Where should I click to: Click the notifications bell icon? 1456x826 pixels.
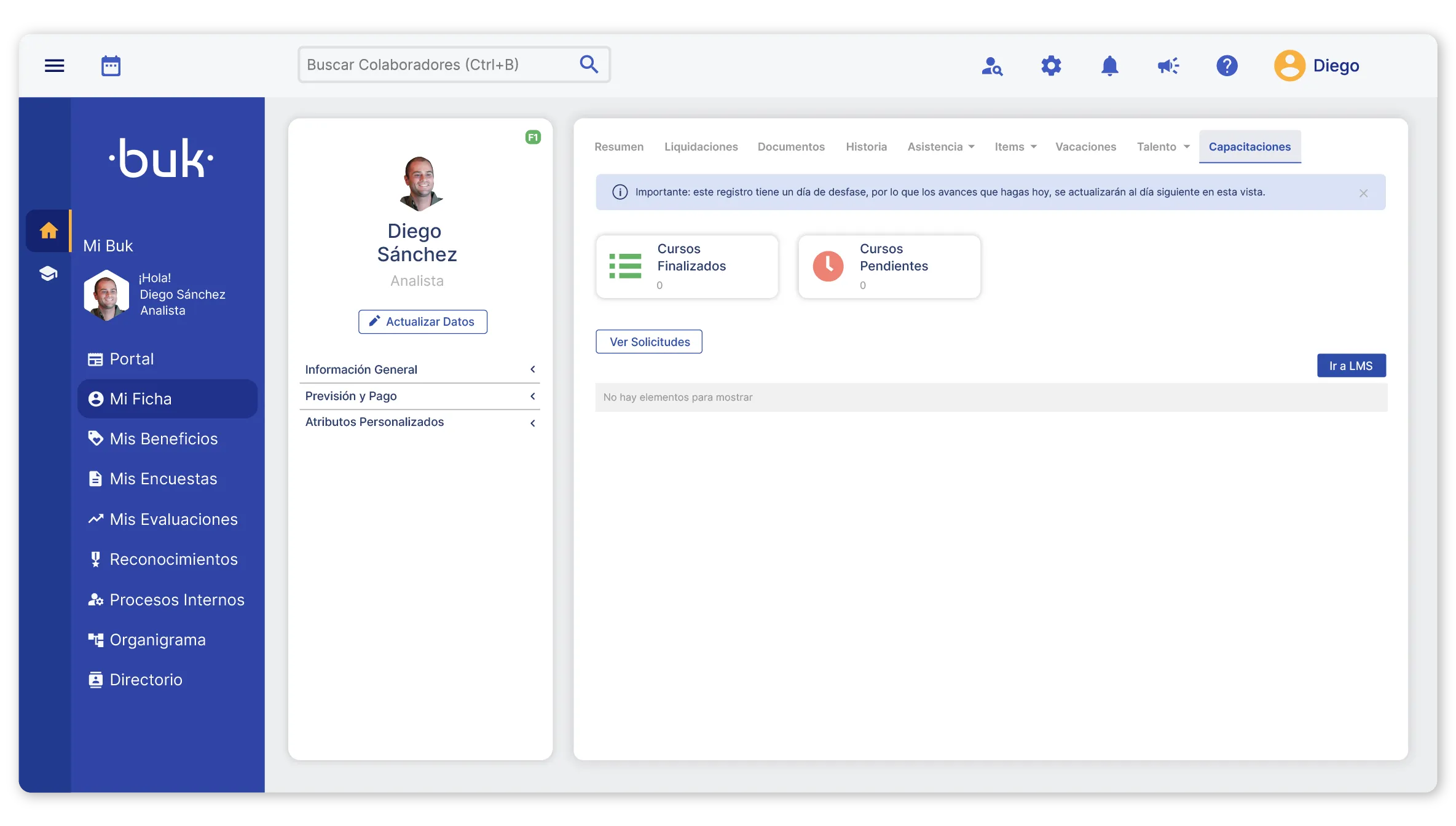point(1109,65)
